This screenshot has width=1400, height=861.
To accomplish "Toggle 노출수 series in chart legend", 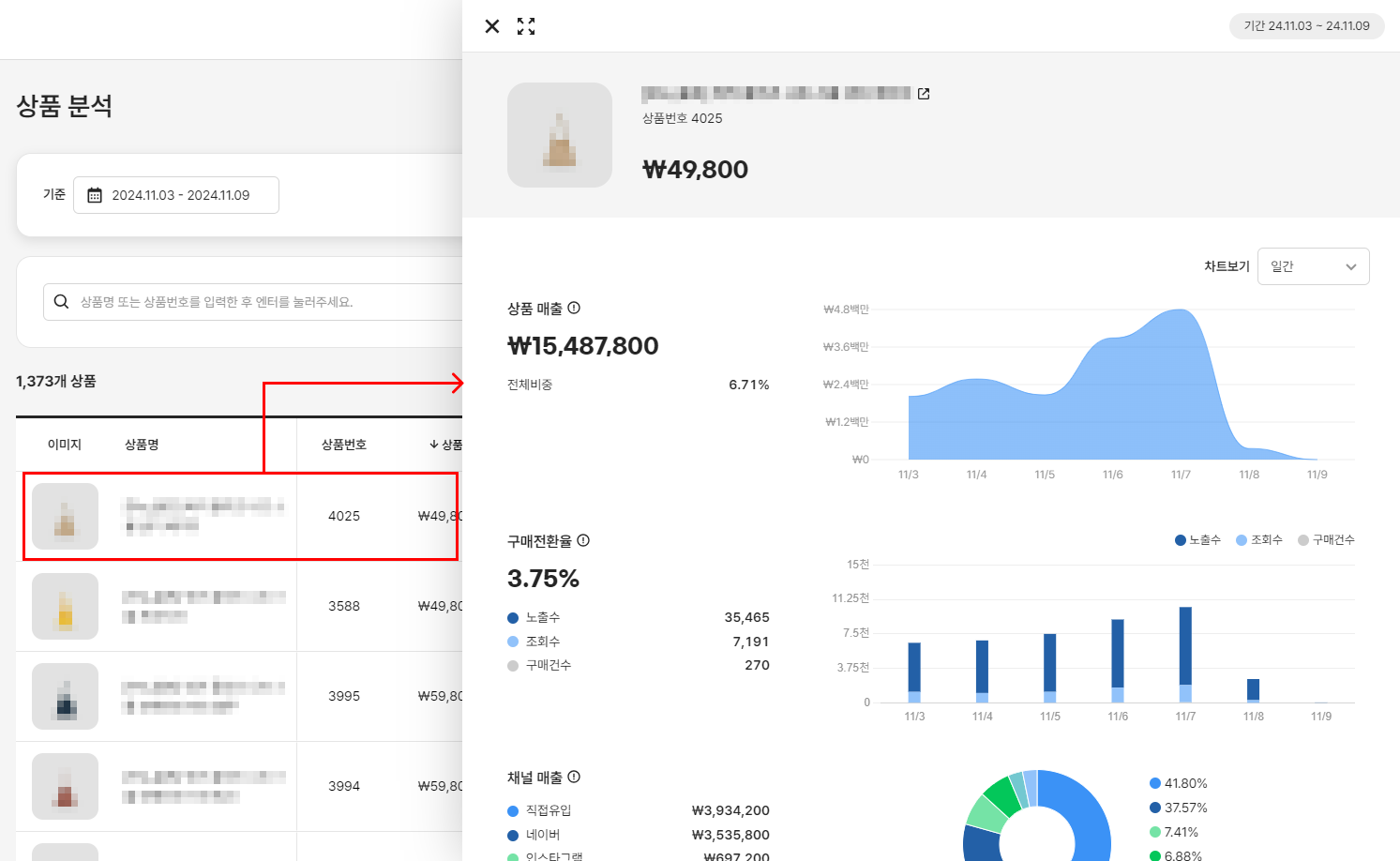I will click(x=1198, y=540).
